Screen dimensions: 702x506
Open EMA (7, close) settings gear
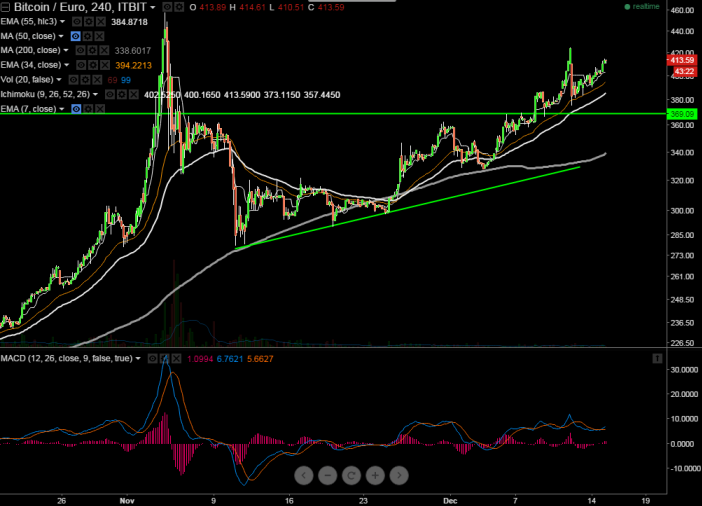point(88,109)
